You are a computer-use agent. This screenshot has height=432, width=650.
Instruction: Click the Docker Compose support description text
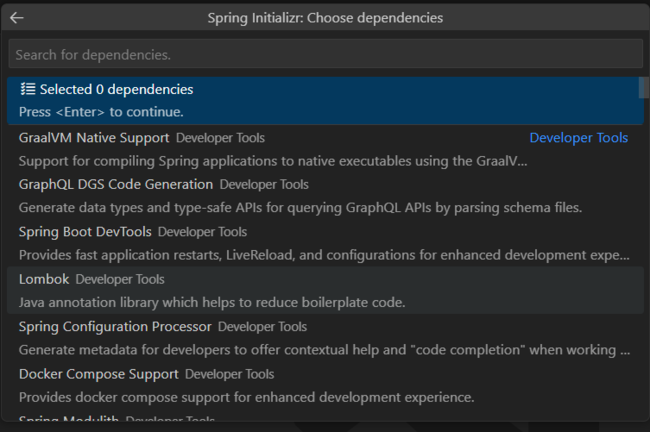(246, 397)
